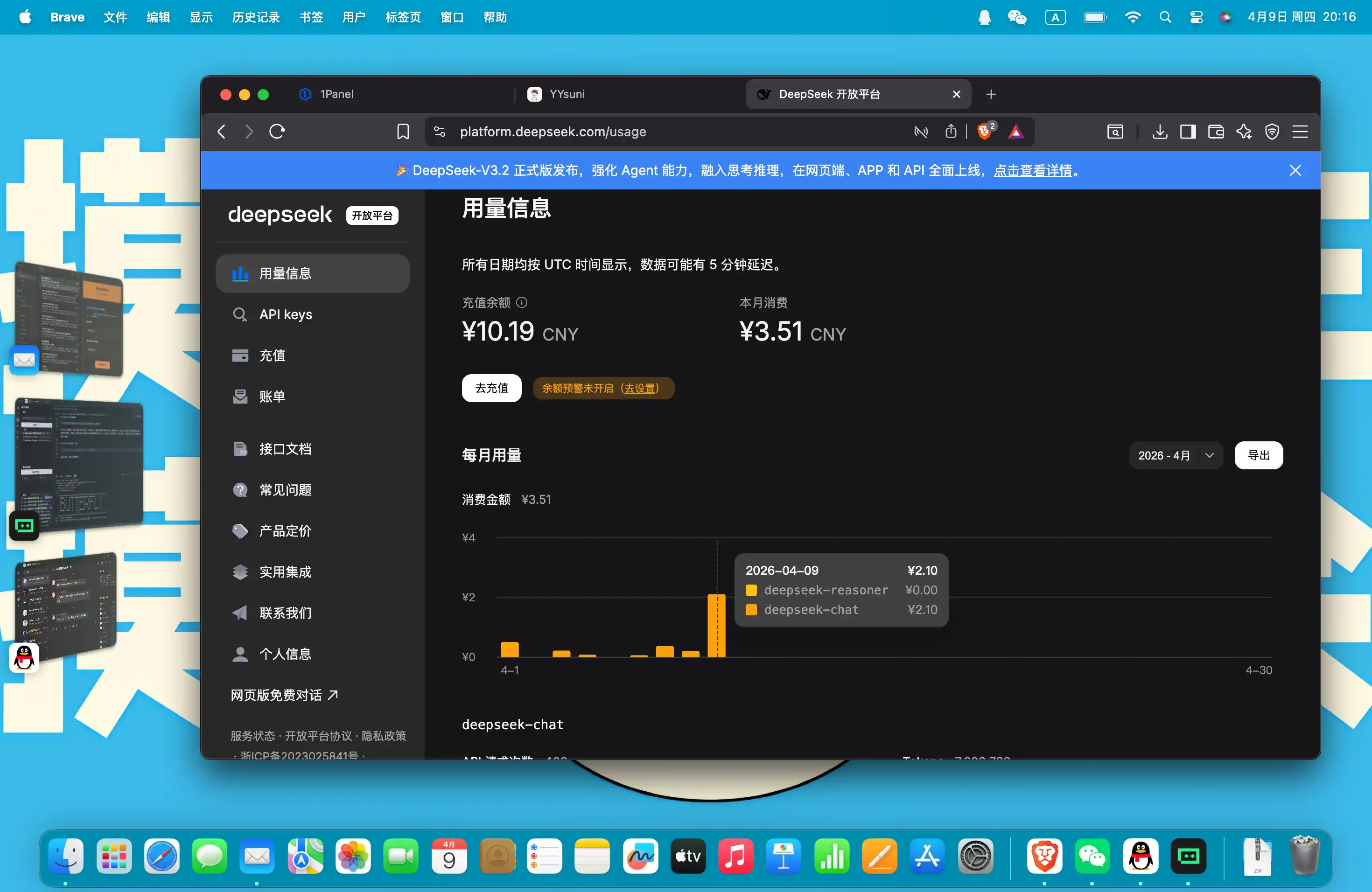Reload the DeepSeek usage page
This screenshot has width=1372, height=892.
tap(277, 132)
